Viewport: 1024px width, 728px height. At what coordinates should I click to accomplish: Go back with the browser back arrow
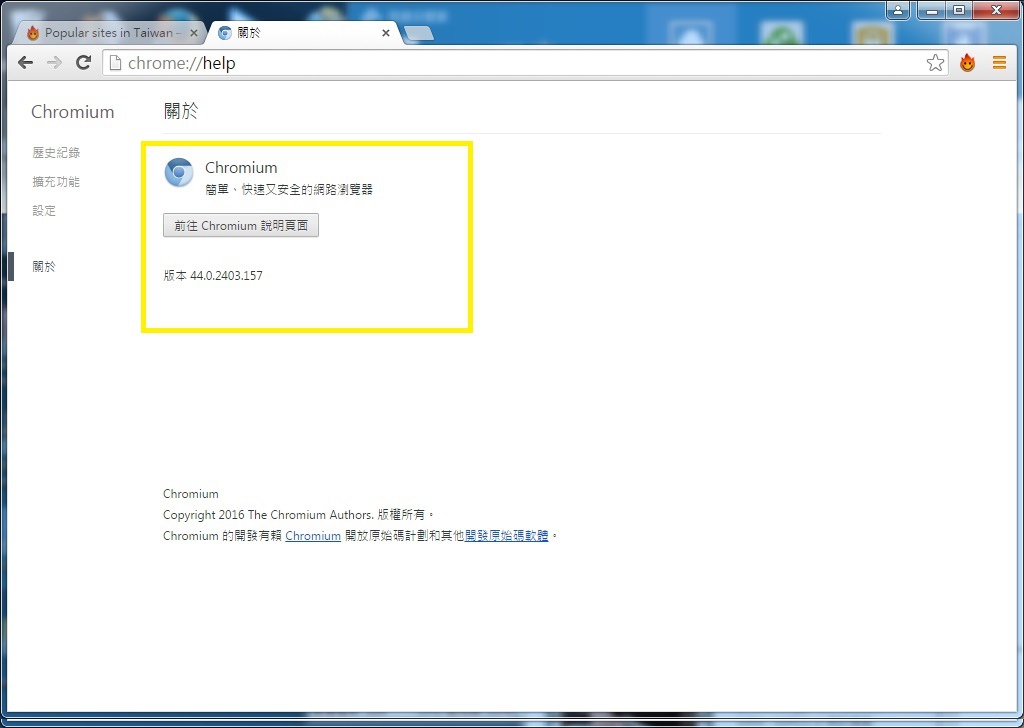(x=25, y=63)
